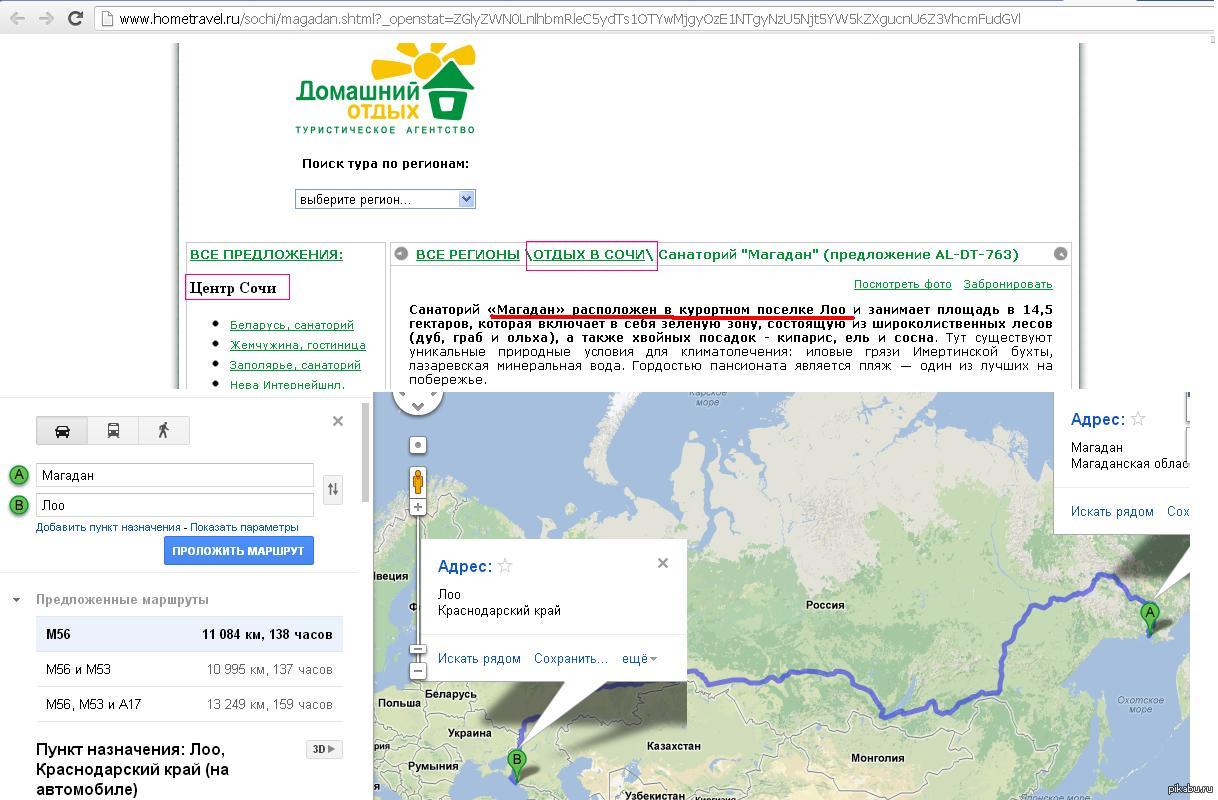Image resolution: width=1218 pixels, height=800 pixels.
Task: Open Жемчужина, гостиница link
Action: point(298,345)
